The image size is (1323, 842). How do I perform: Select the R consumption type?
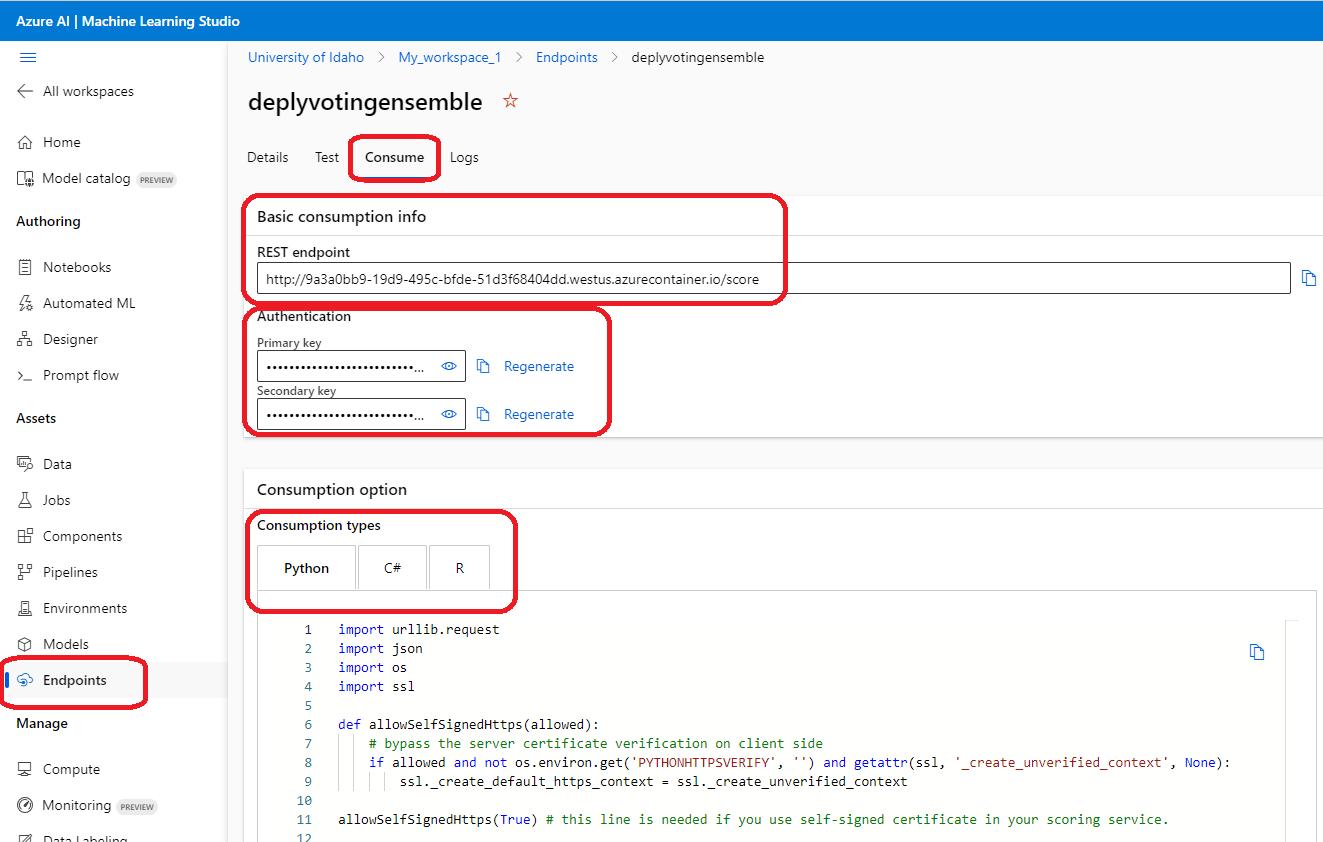460,567
